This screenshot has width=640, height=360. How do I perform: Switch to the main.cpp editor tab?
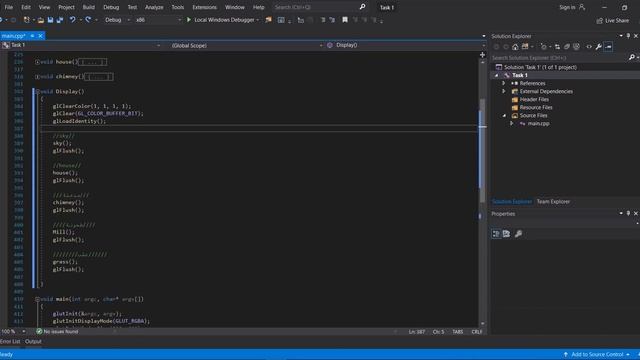point(13,36)
